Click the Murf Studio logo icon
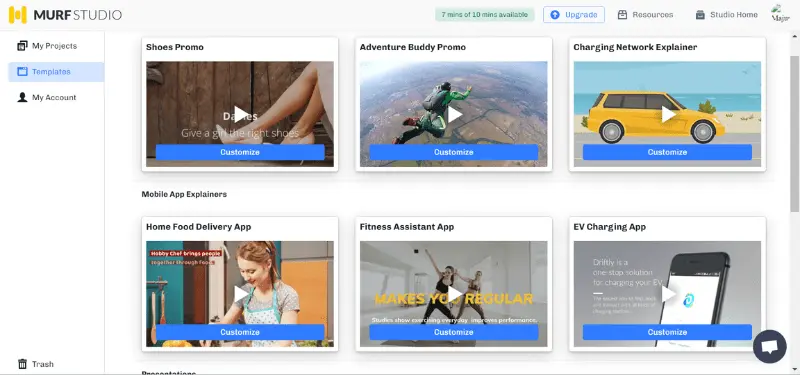The width and height of the screenshot is (800, 375). tap(17, 15)
